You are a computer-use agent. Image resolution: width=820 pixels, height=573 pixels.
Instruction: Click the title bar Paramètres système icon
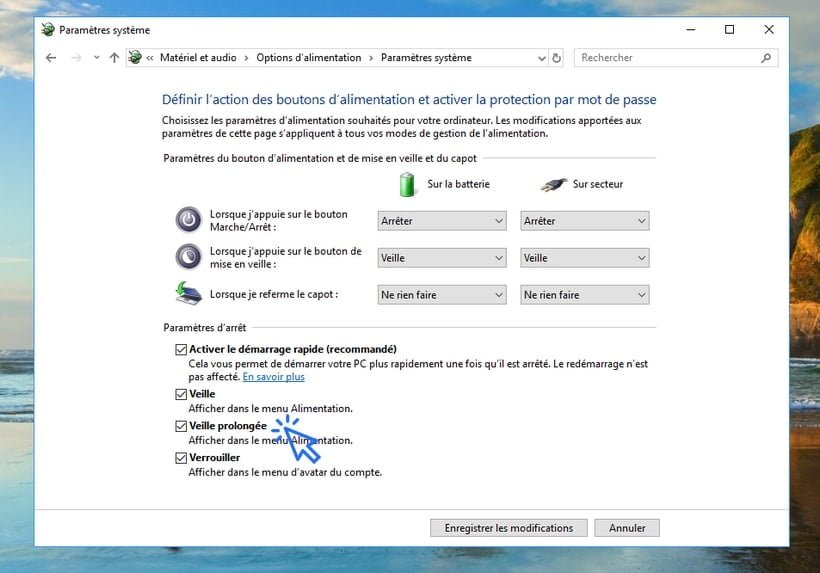click(x=48, y=30)
